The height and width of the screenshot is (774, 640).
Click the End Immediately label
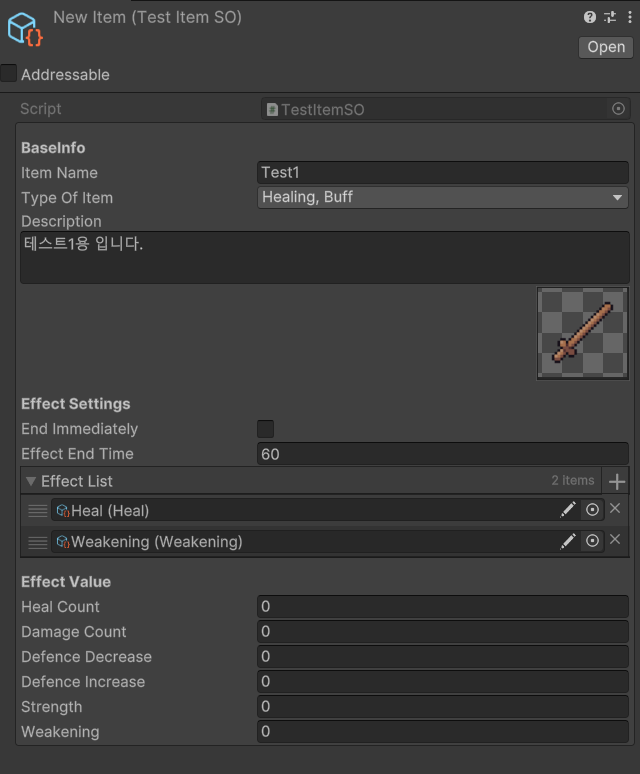pos(79,429)
